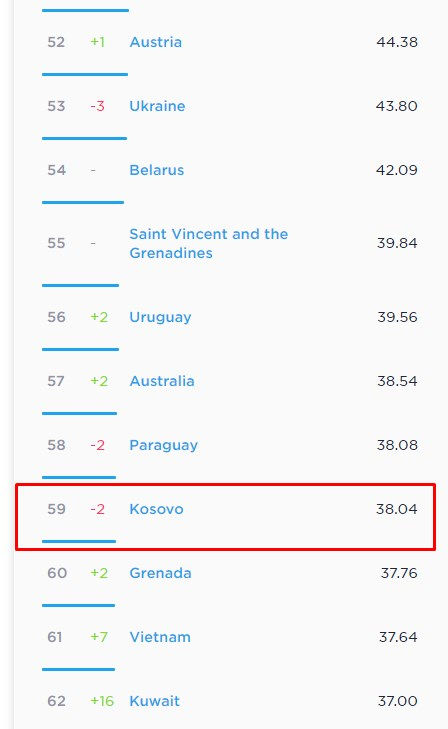Open the highlighted Kosovo link
The width and height of the screenshot is (448, 729).
point(156,509)
